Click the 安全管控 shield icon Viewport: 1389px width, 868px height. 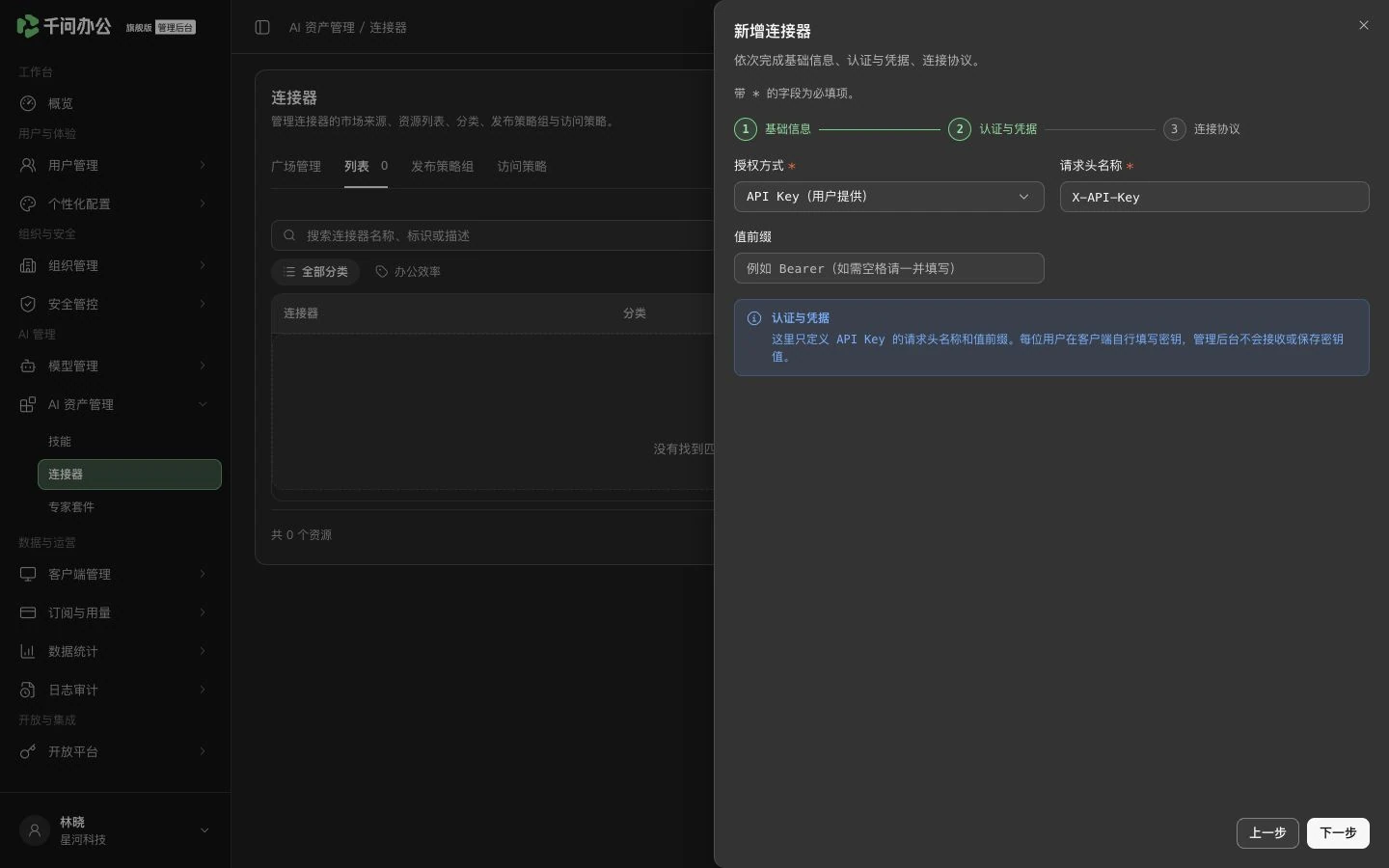[28, 304]
